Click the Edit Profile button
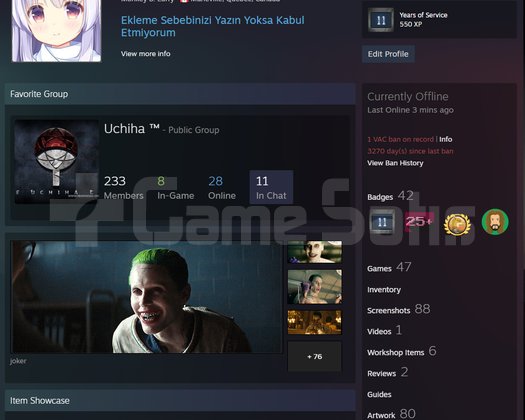The width and height of the screenshot is (525, 420). tap(388, 54)
